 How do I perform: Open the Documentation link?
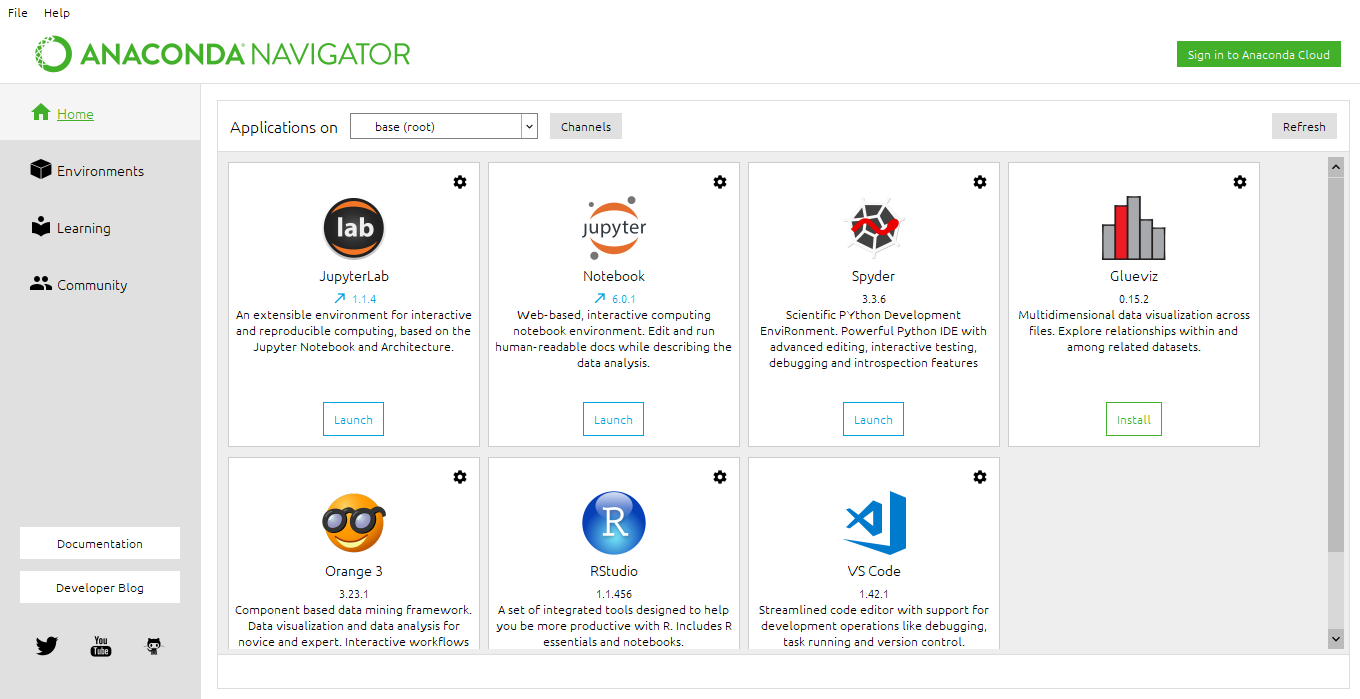[x=100, y=543]
